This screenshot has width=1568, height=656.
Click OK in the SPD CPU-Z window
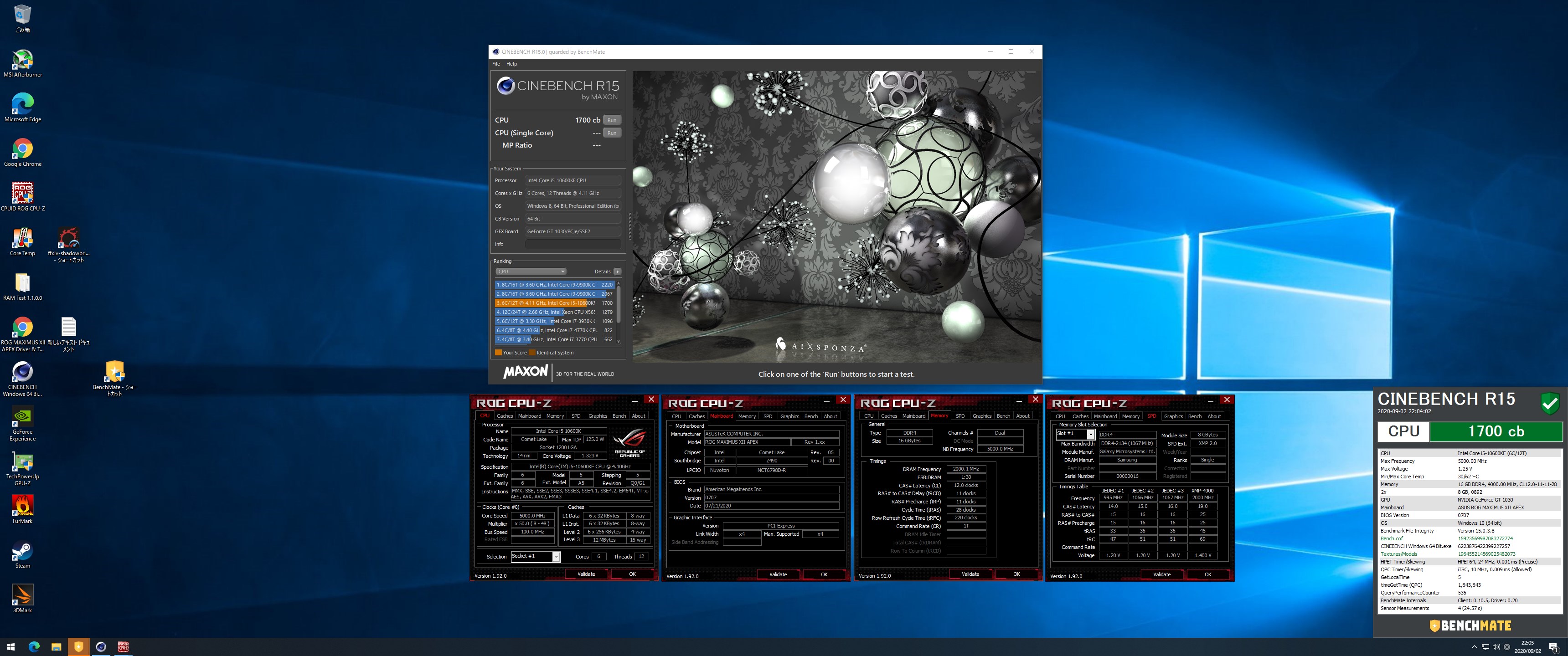pos(1208,574)
